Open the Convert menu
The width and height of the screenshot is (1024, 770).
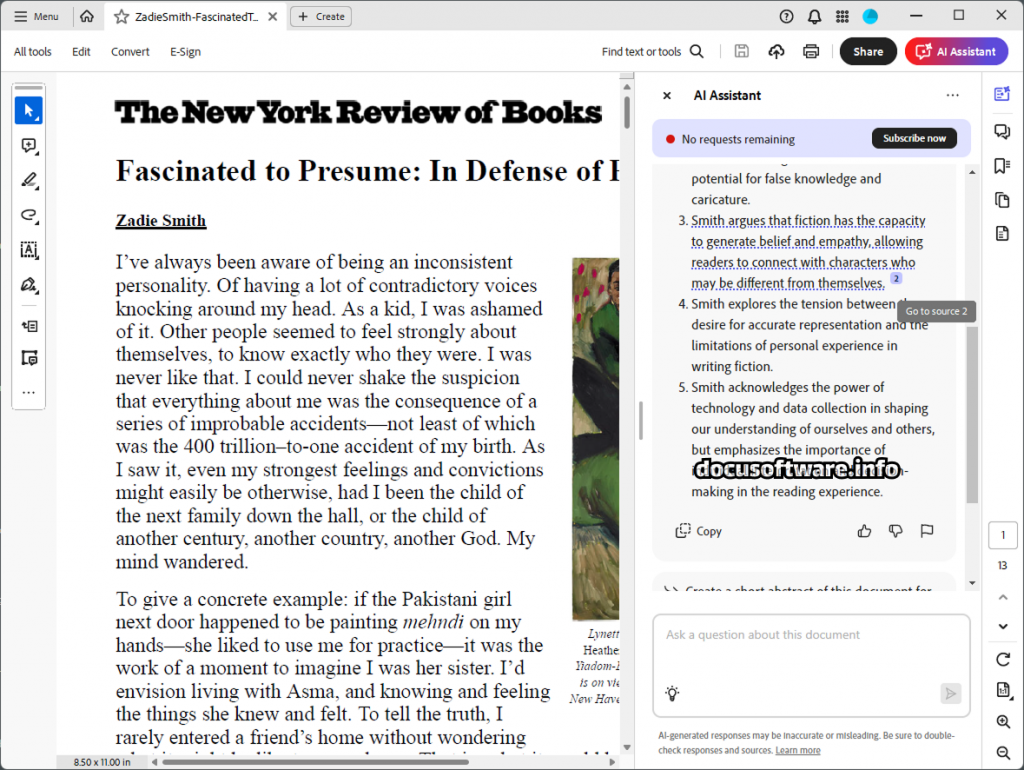[130, 52]
